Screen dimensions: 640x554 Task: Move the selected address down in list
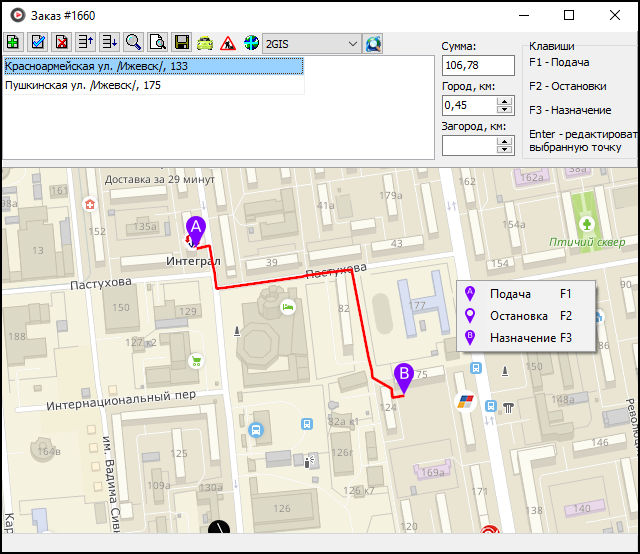109,43
